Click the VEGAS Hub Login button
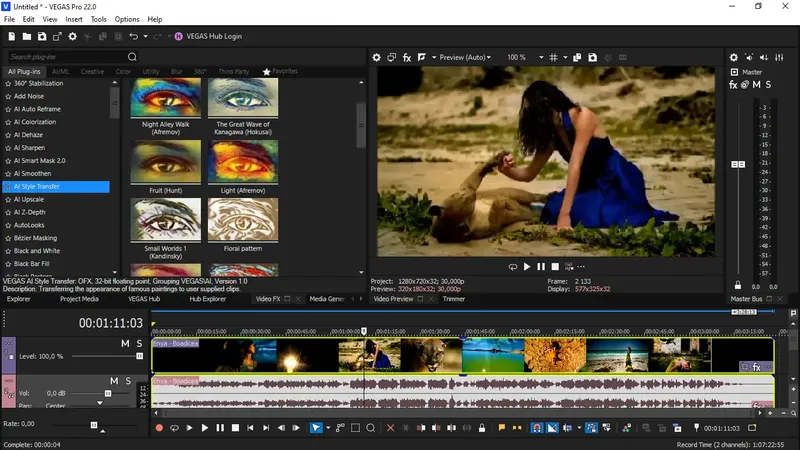800x450 pixels. [205, 37]
